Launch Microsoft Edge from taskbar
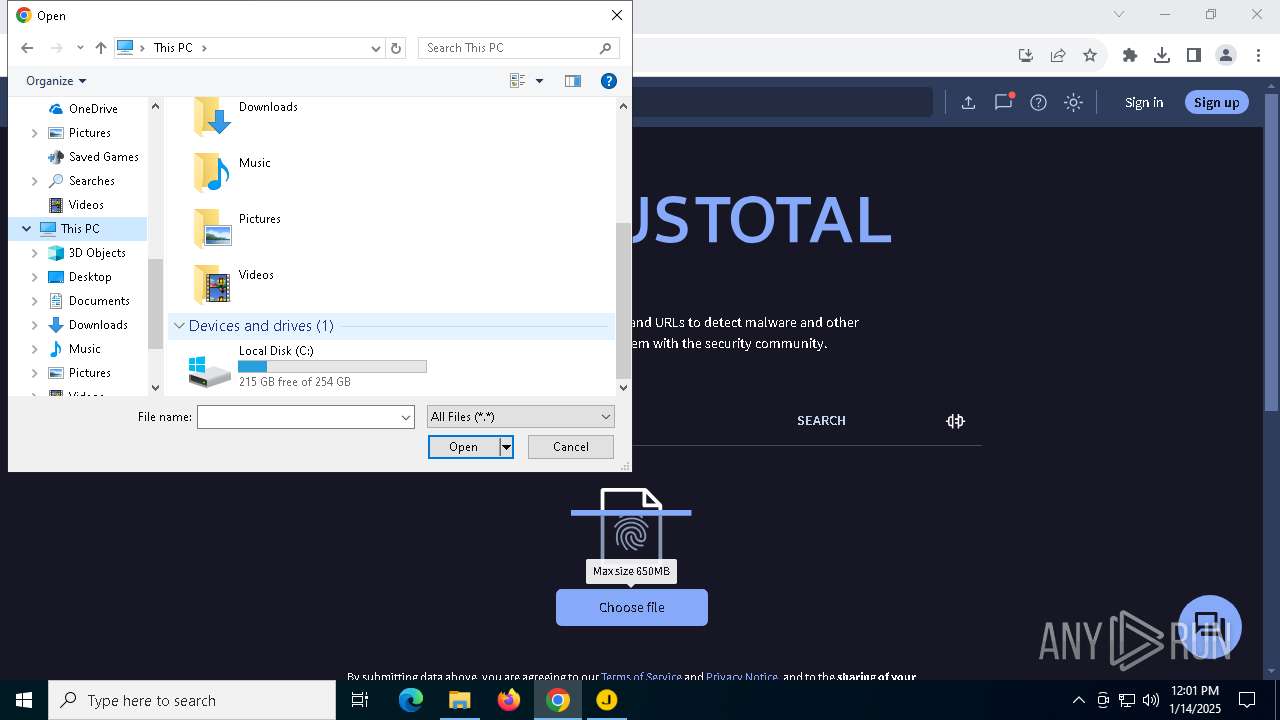 tap(411, 700)
